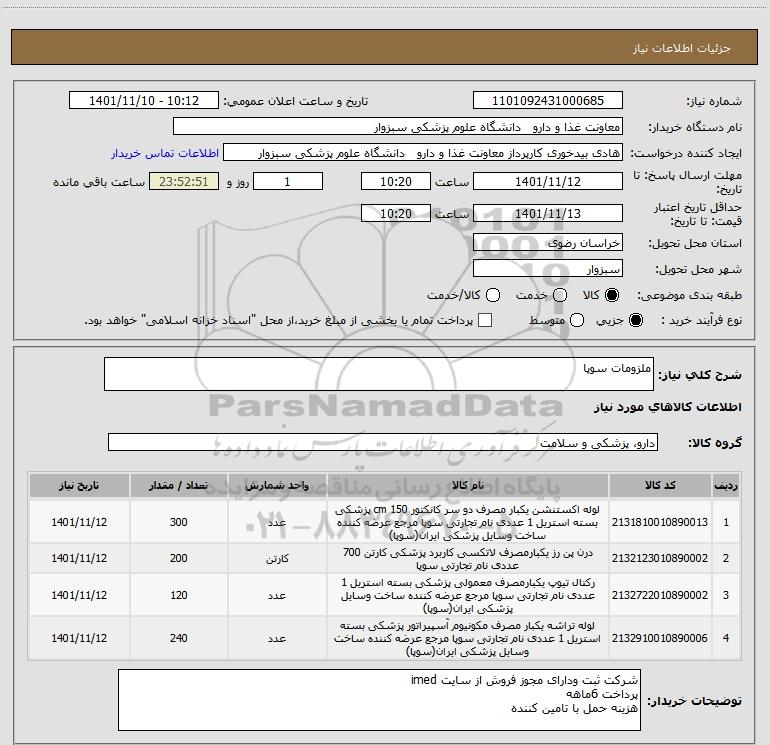
Task: Click product code 2132910010890006
Action: coord(660,638)
